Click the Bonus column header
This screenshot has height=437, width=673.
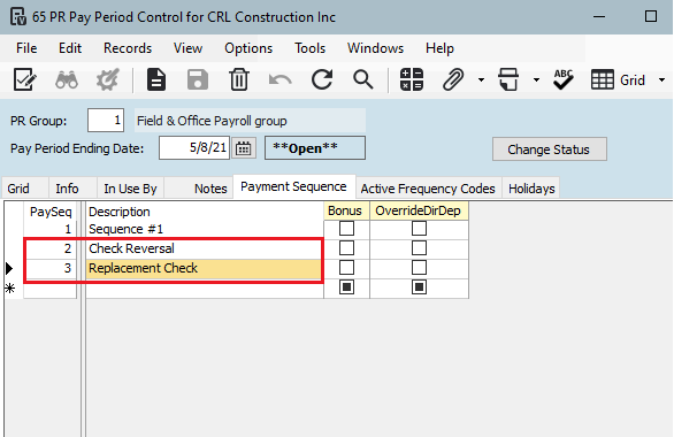(346, 211)
